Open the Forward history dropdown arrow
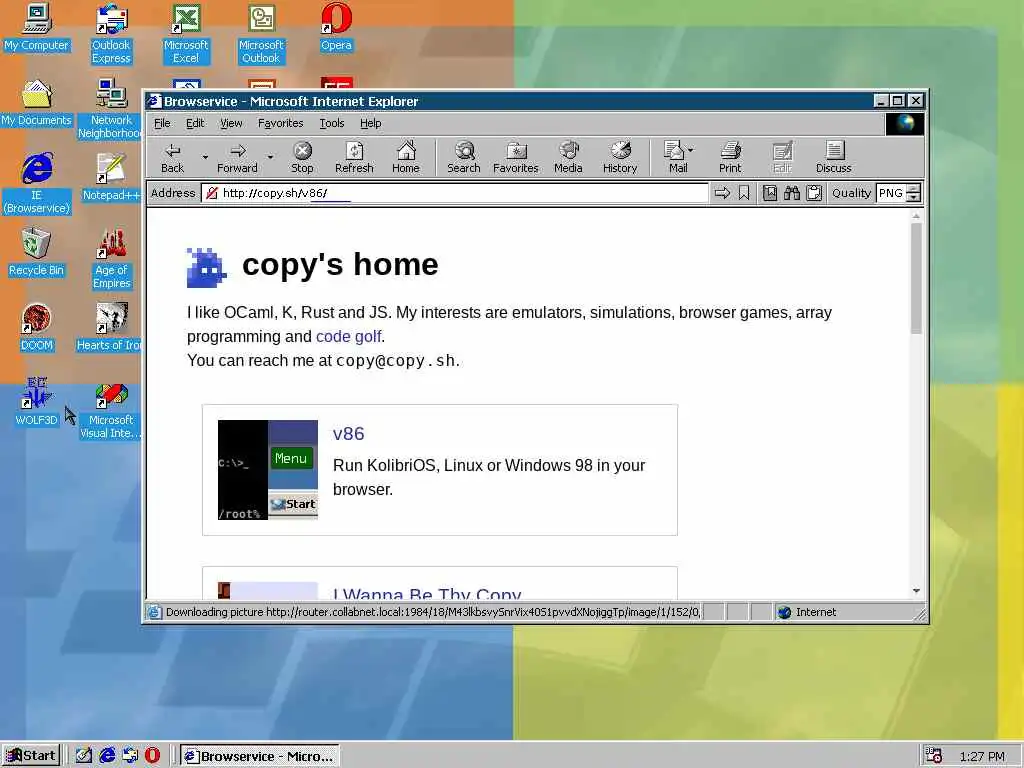The image size is (1024, 768). tap(270, 157)
